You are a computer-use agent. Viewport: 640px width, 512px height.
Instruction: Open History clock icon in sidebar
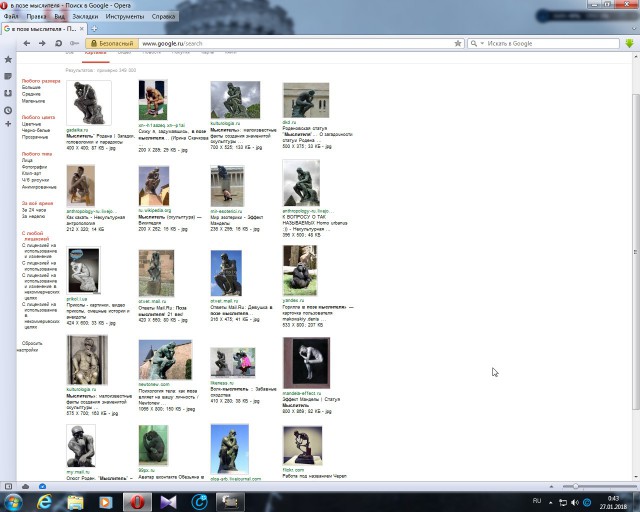(x=8, y=110)
